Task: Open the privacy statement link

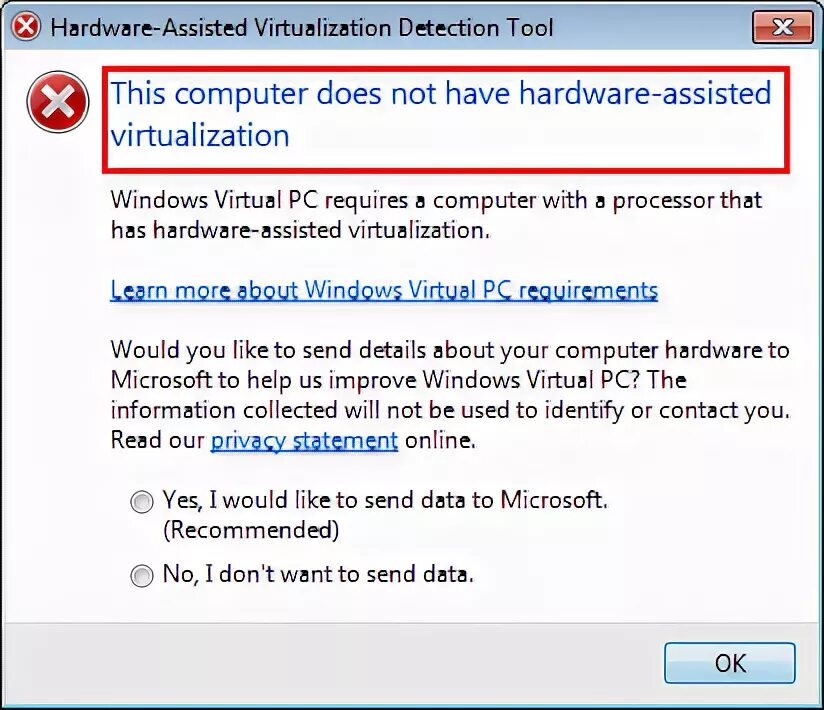Action: pyautogui.click(x=304, y=440)
